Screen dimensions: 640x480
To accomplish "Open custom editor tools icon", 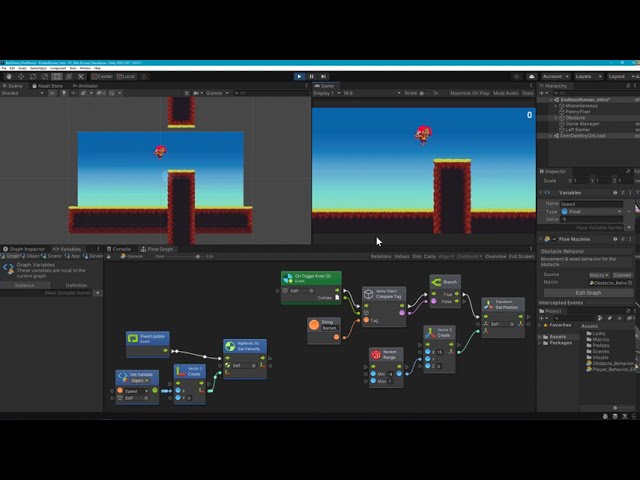I will 81,76.
